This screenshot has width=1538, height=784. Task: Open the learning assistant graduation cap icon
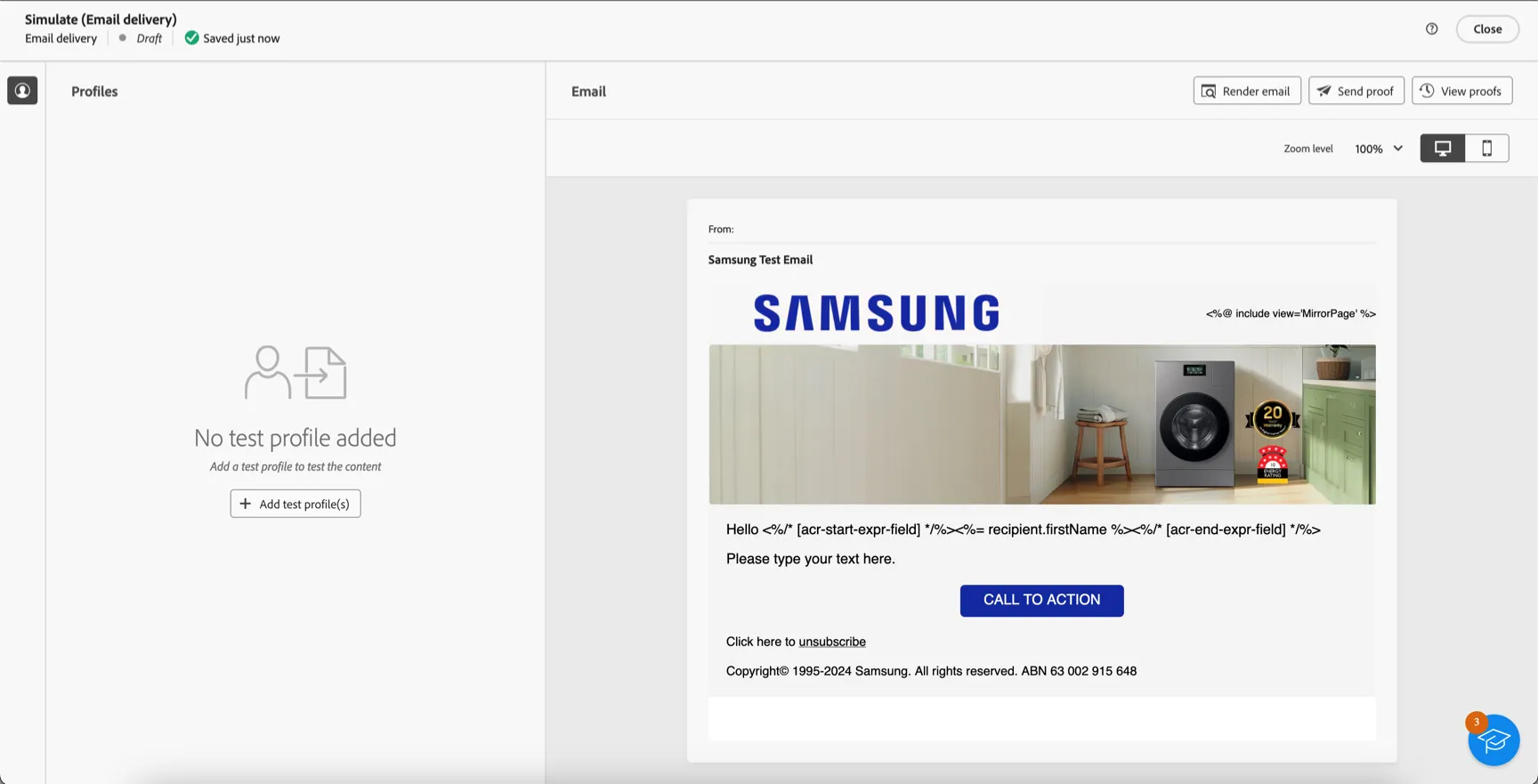[1493, 740]
